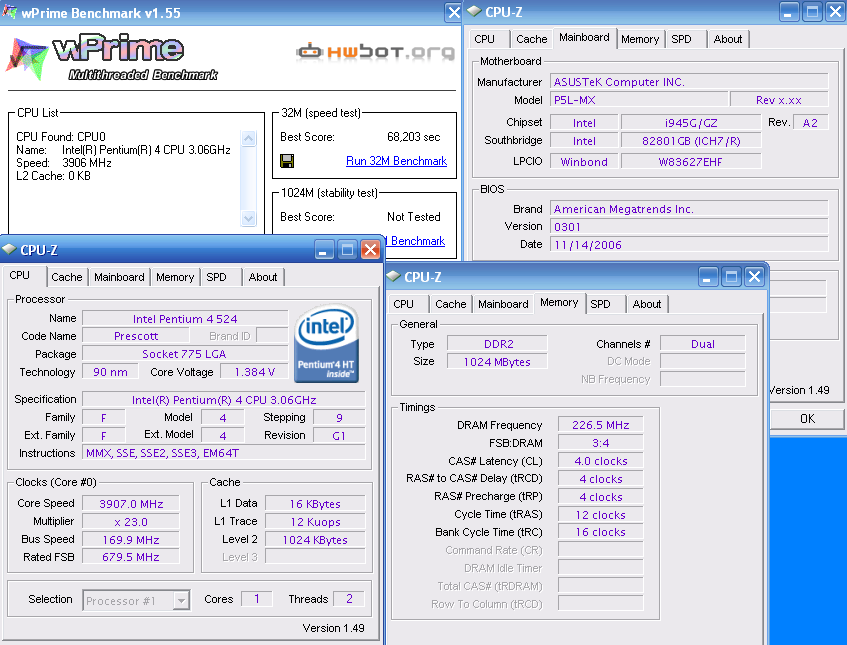This screenshot has height=645, width=847.
Task: Click the save score floppy disk icon
Action: click(x=287, y=161)
